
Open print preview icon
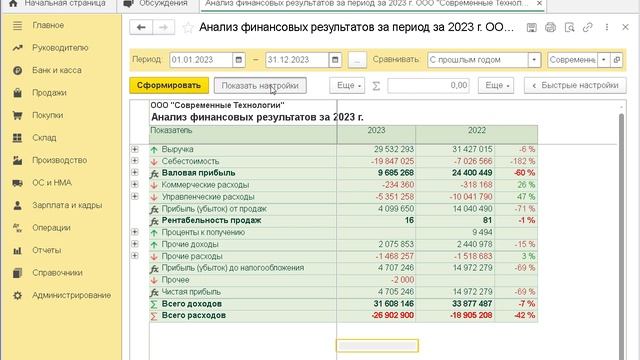(x=569, y=27)
